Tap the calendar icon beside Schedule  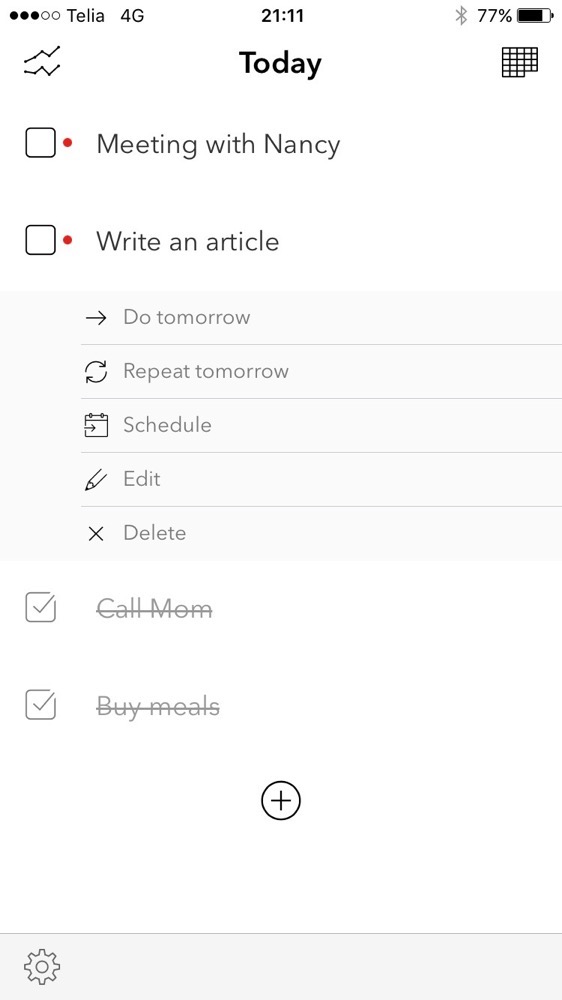tap(96, 425)
